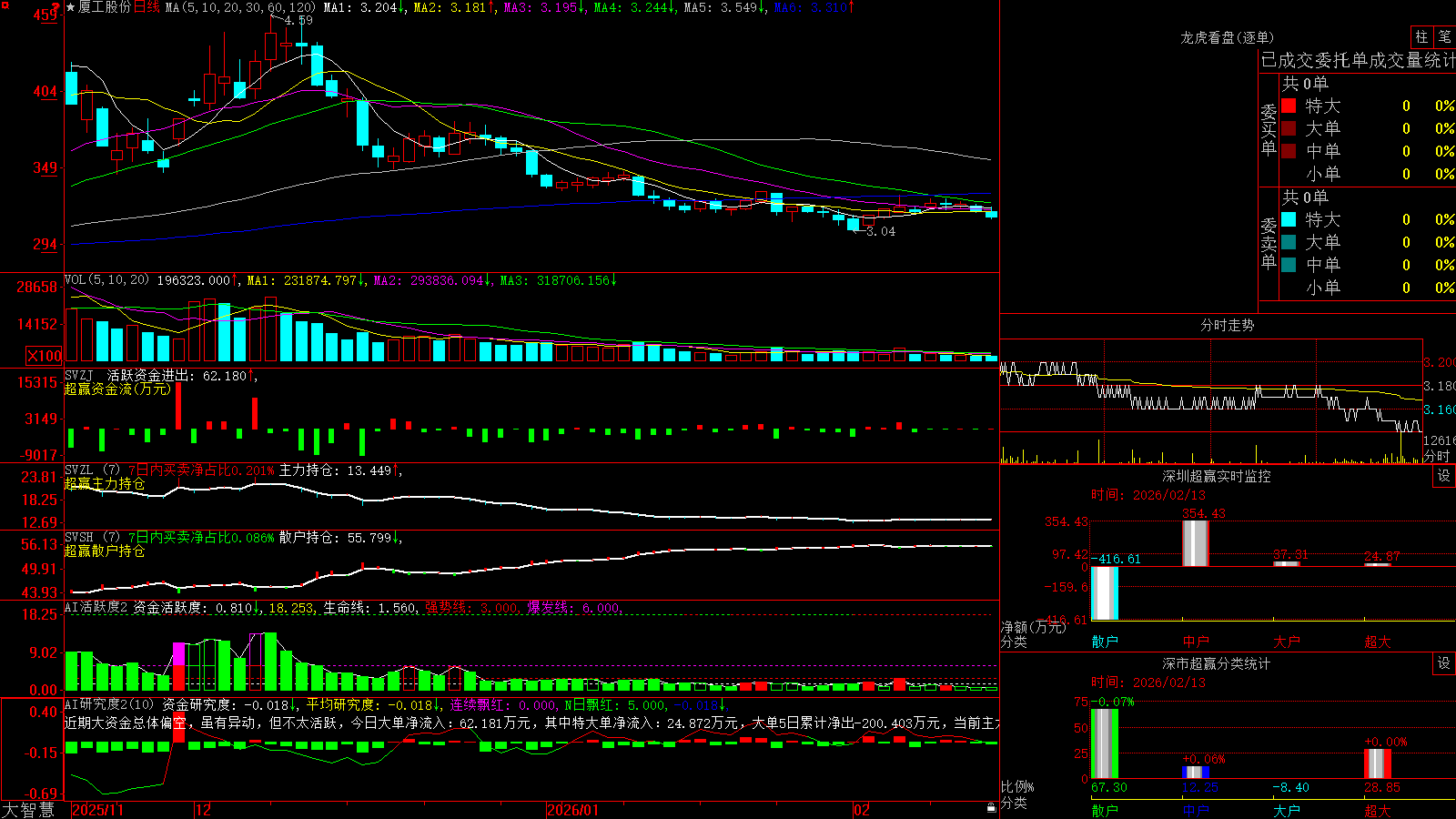Jump to 2025/11 on the time axis
This screenshot has height=819, width=1456.
pyautogui.click(x=97, y=810)
